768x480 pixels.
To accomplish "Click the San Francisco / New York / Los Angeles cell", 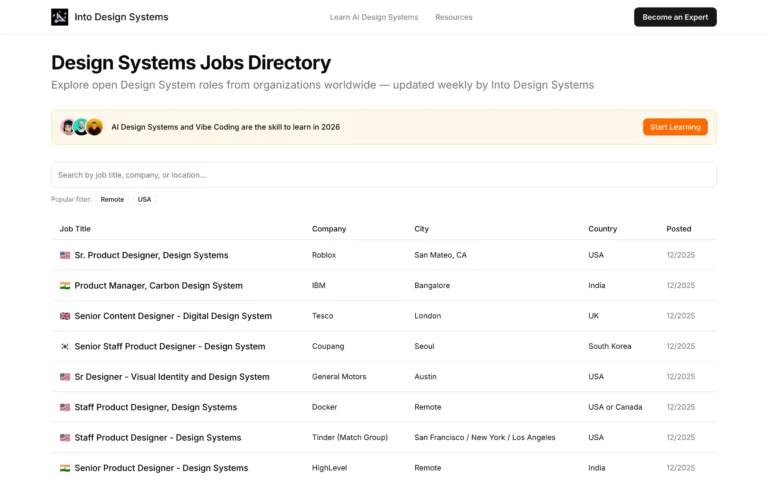I will pyautogui.click(x=485, y=437).
